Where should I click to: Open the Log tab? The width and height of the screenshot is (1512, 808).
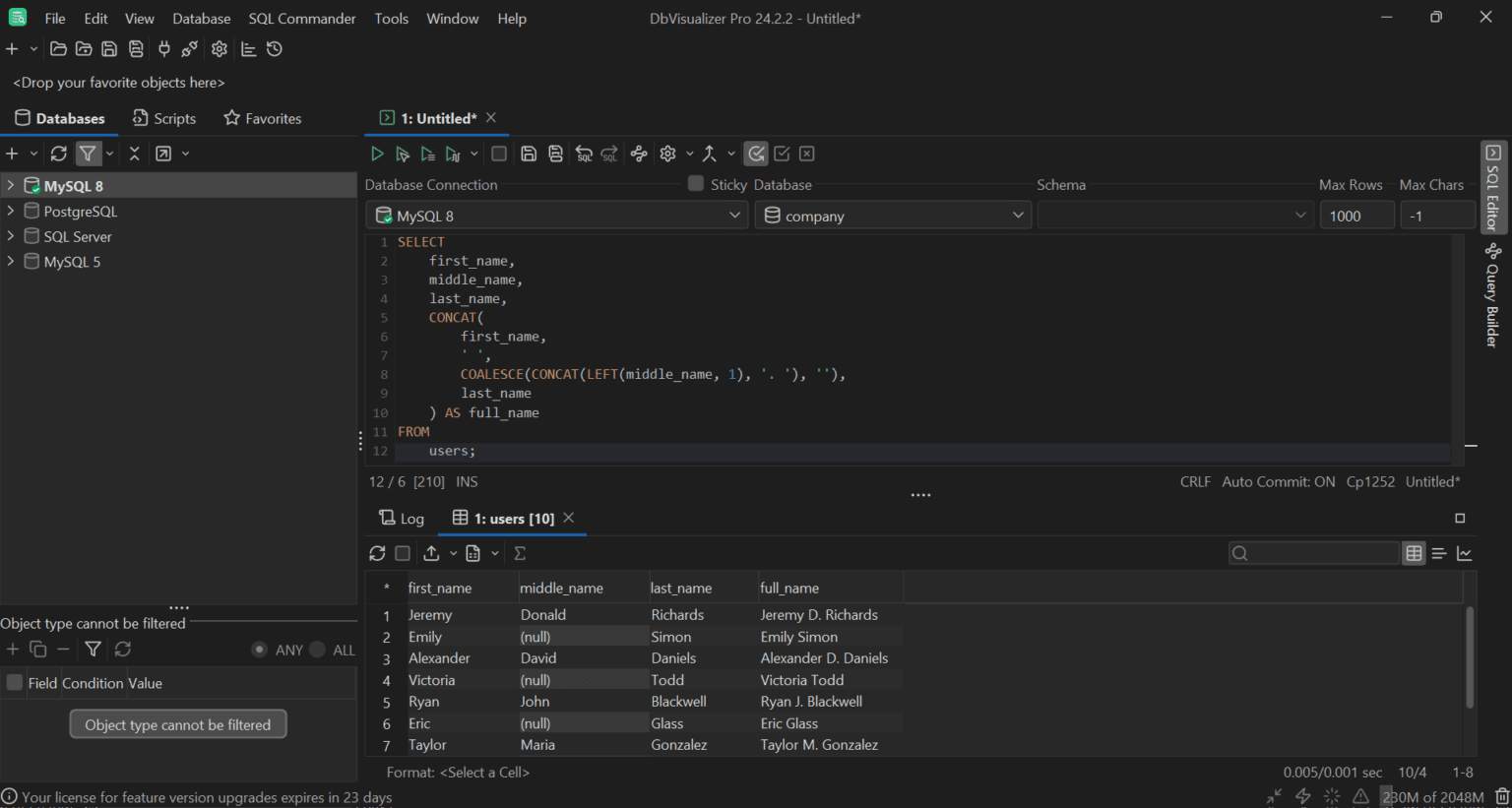point(402,519)
